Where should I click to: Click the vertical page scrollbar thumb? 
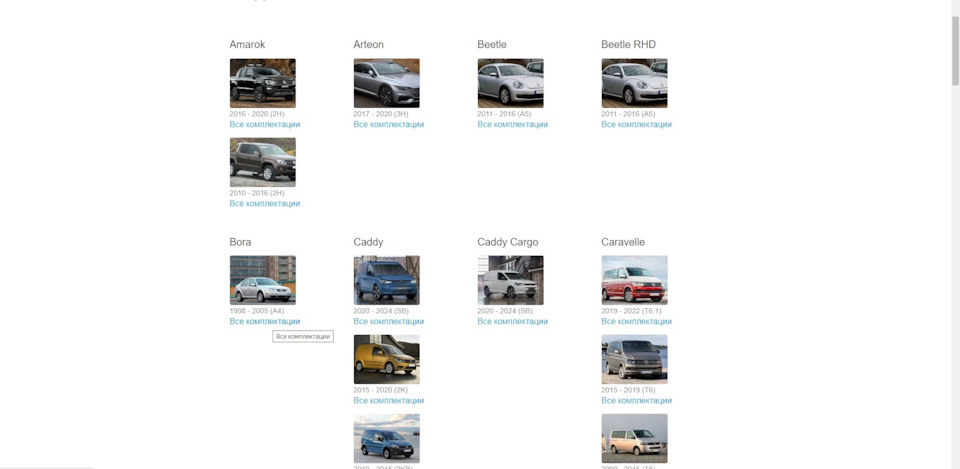coord(955,51)
